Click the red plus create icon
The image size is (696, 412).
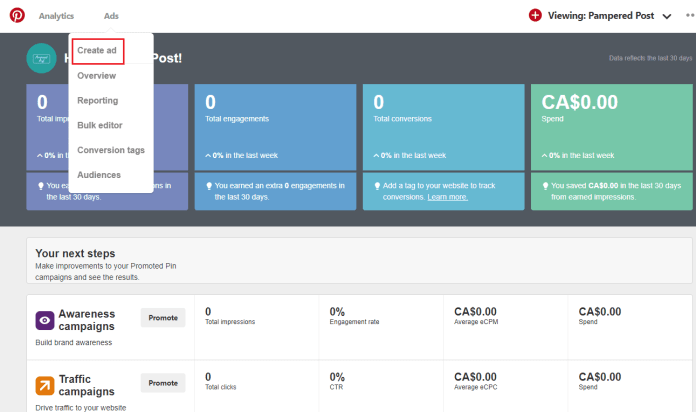(535, 16)
